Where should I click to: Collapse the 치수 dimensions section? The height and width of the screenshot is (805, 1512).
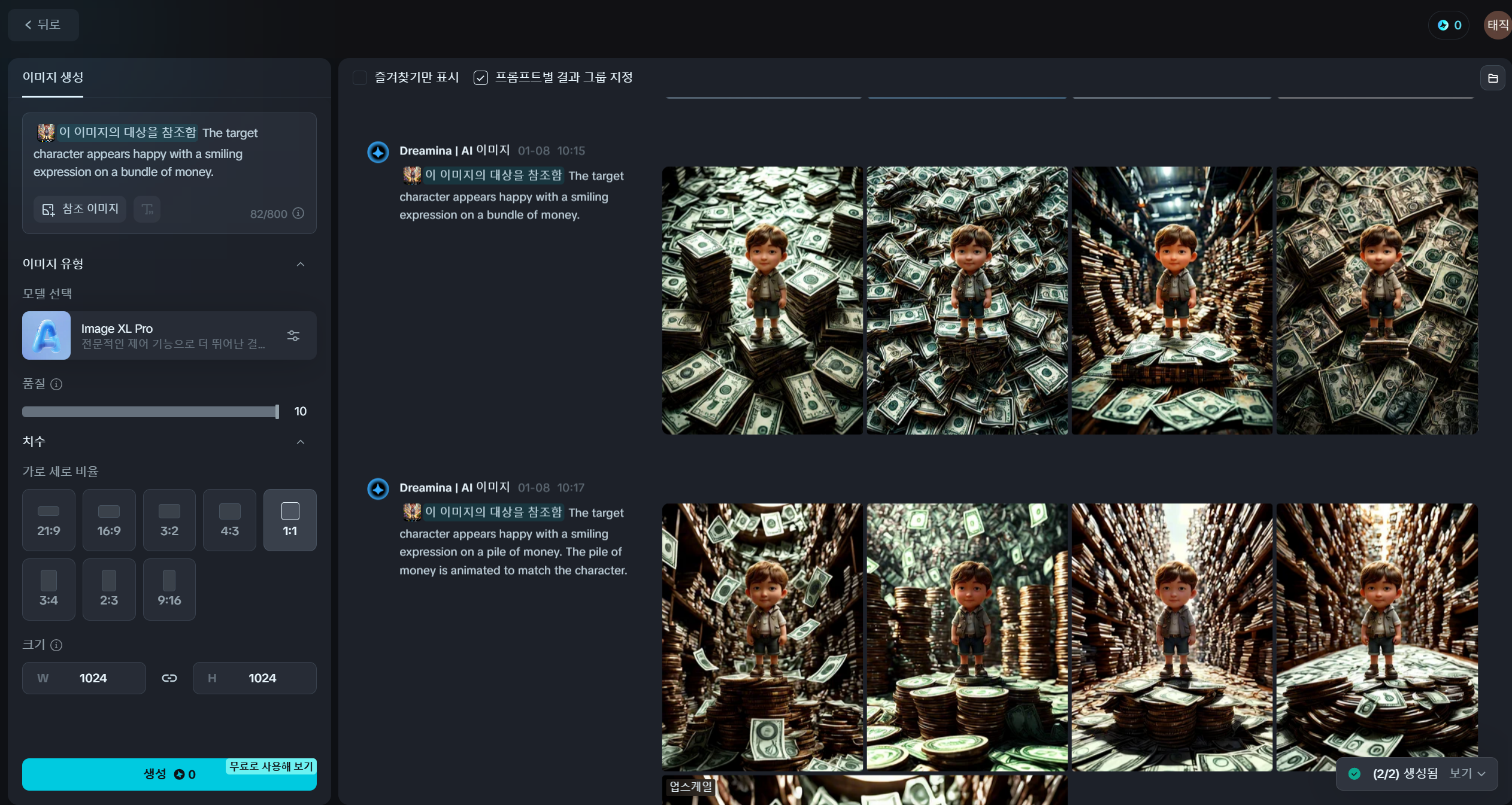pyautogui.click(x=301, y=442)
